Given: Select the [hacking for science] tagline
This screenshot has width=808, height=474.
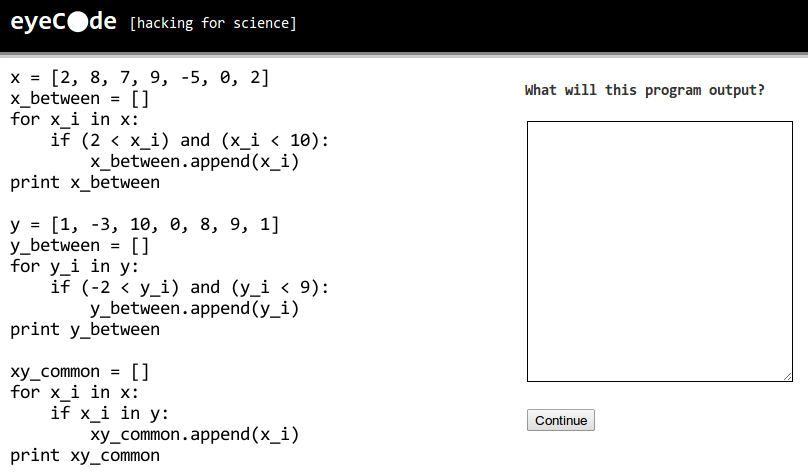Looking at the screenshot, I should pos(213,23).
